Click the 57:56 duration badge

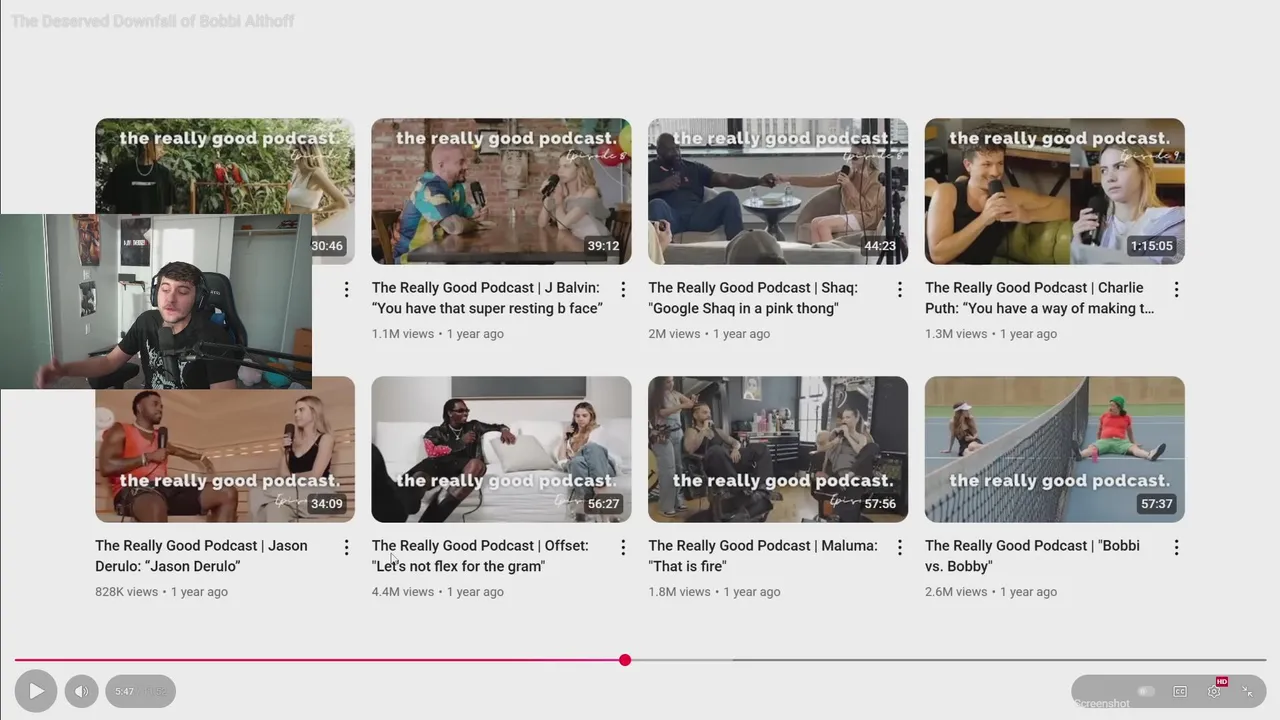(x=880, y=504)
